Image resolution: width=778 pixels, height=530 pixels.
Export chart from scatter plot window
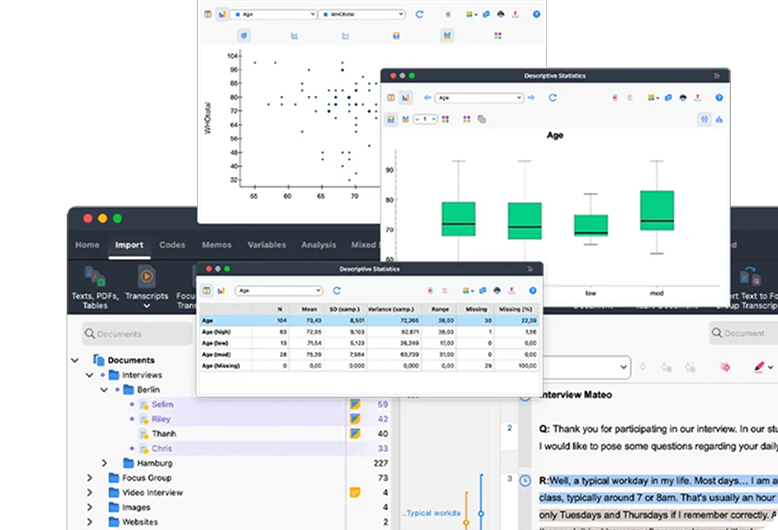pyautogui.click(x=516, y=14)
